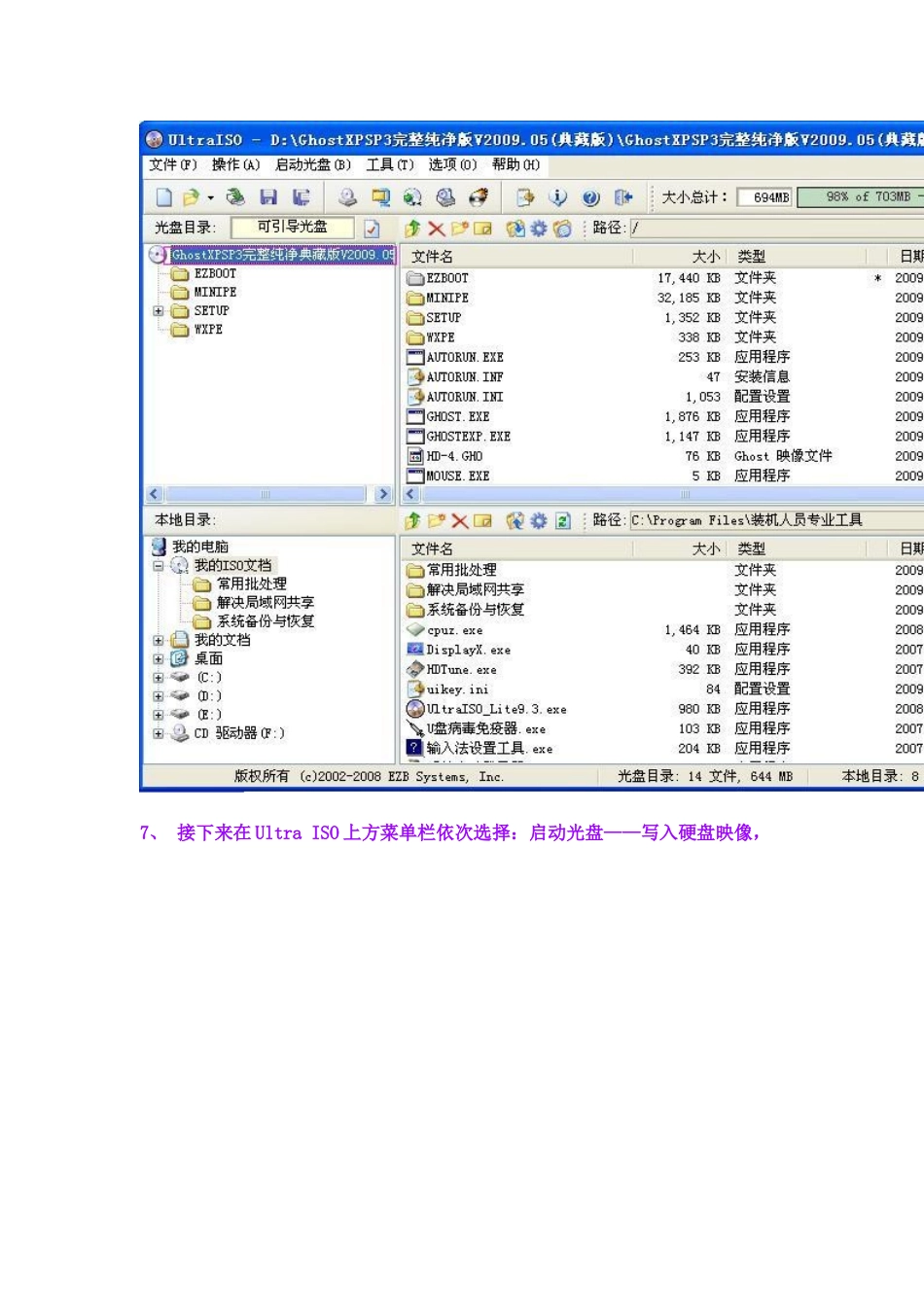Collapse the 我的ISO文档 tree node
Image resolution: width=924 pixels, height=1307 pixels.
[159, 566]
